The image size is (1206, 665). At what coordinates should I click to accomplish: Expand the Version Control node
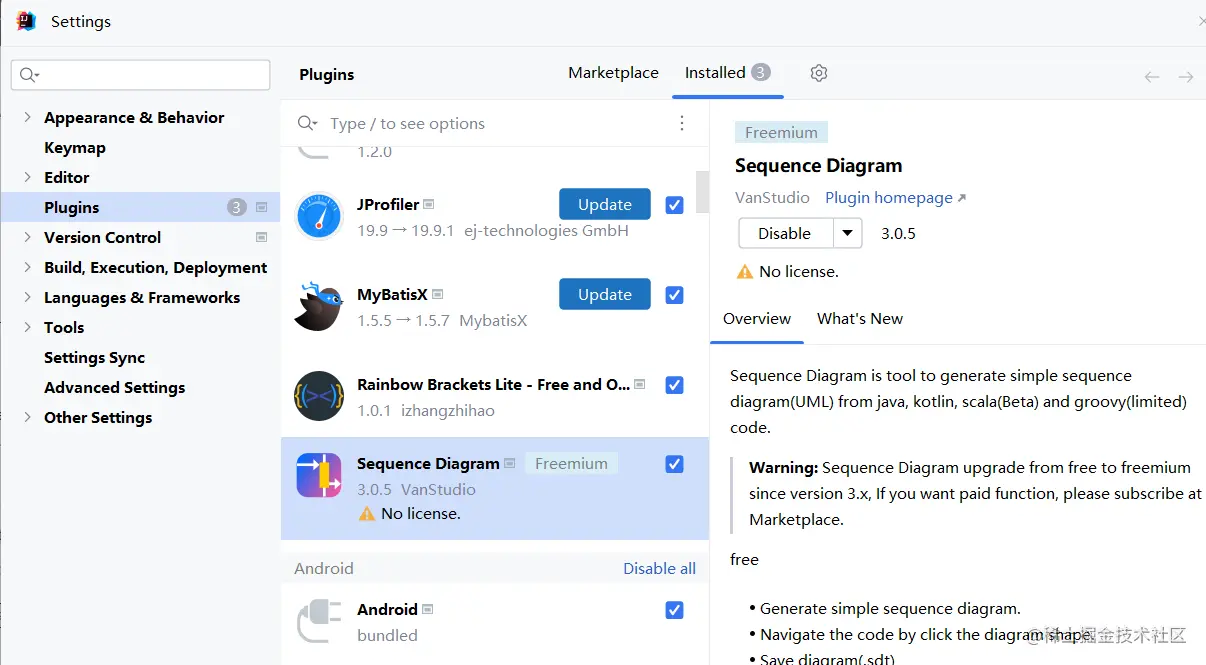(27, 237)
